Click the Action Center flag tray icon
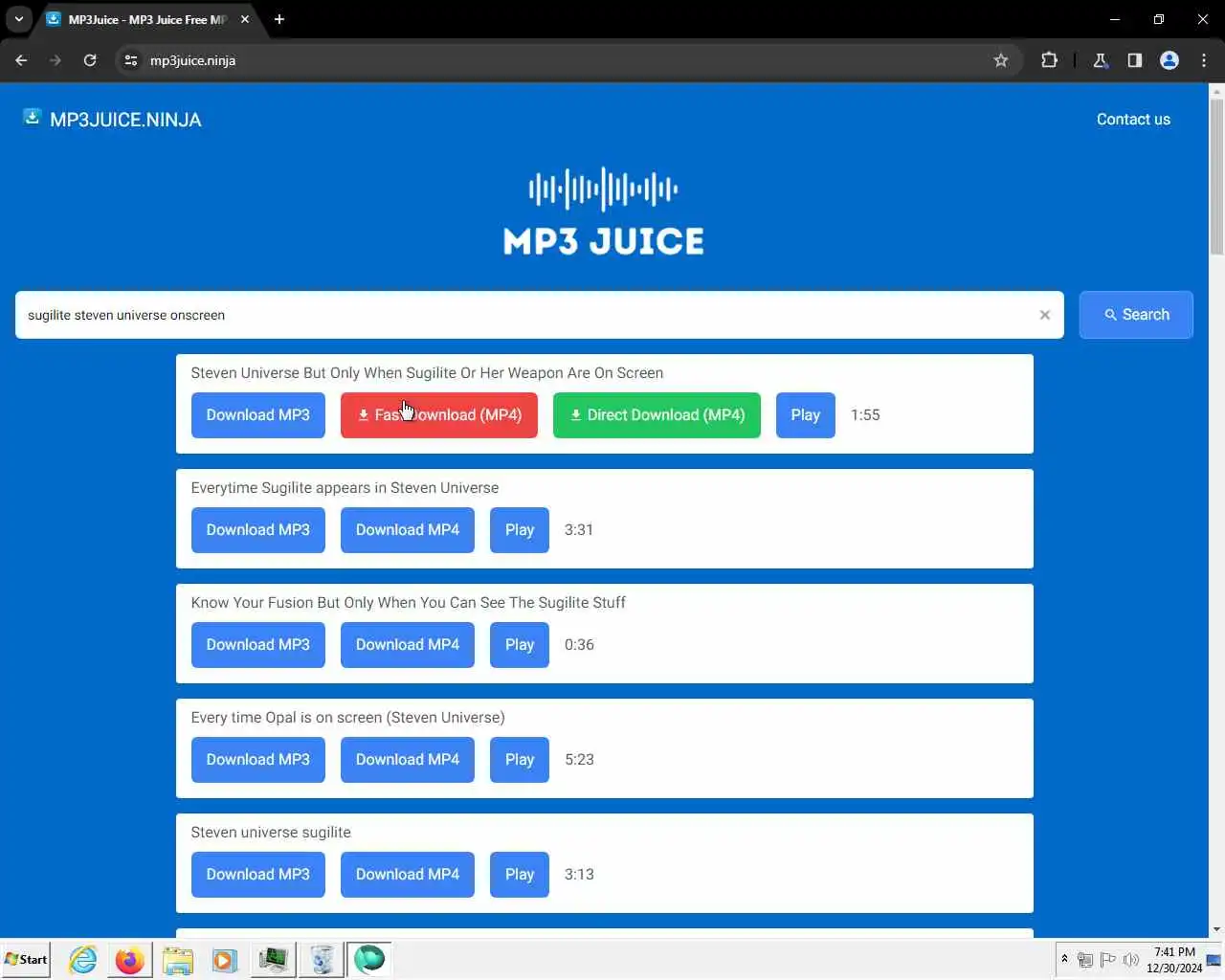This screenshot has width=1225, height=980. [1107, 960]
